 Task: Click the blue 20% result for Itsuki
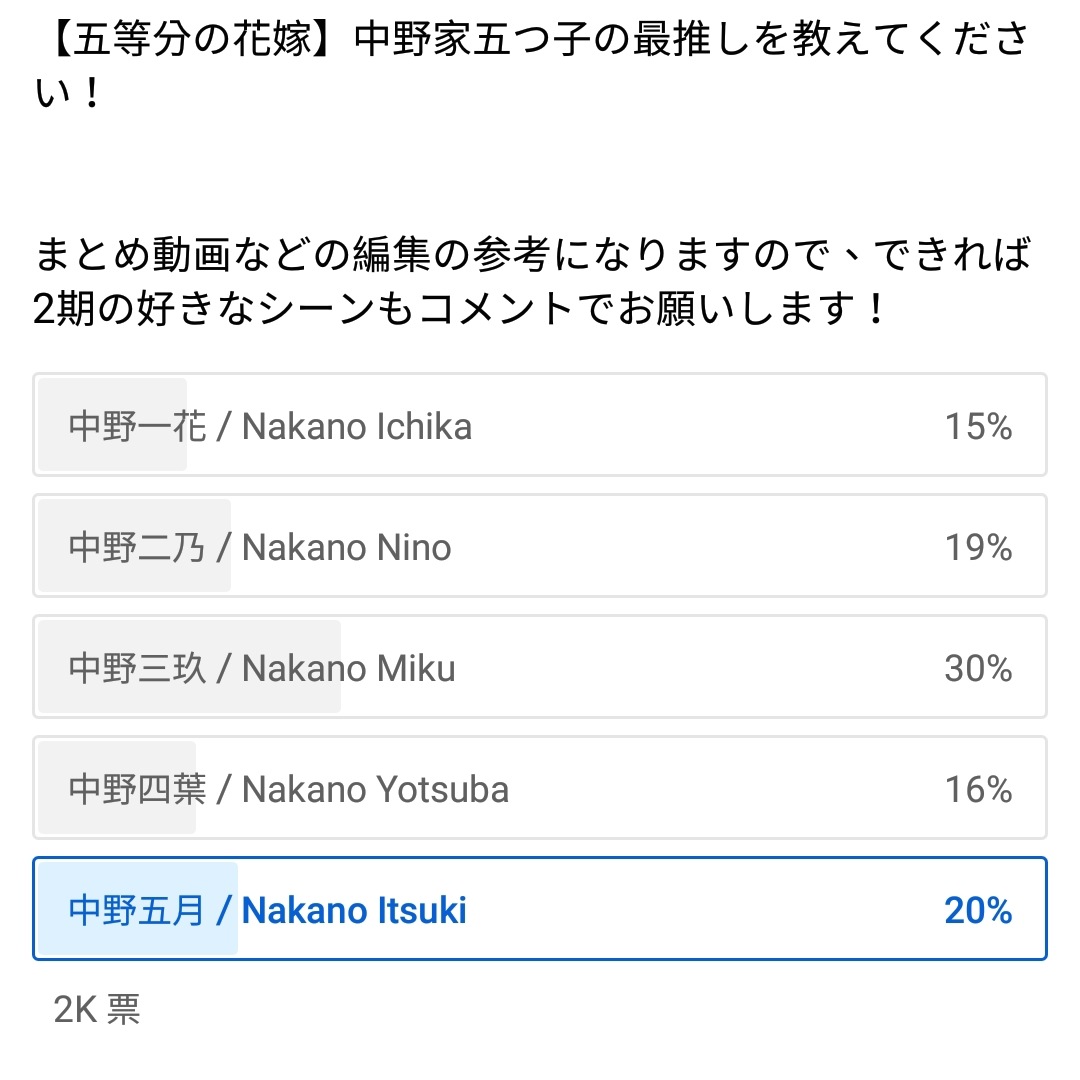click(978, 911)
